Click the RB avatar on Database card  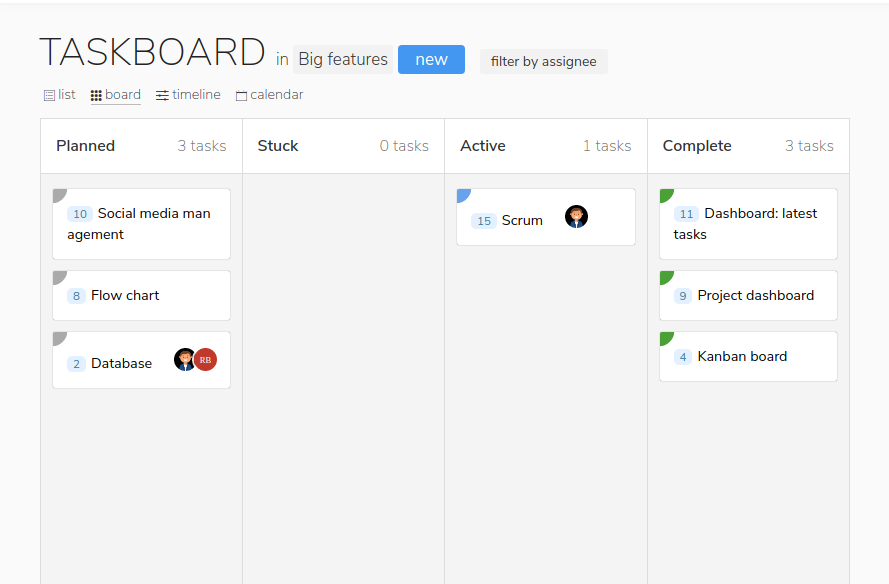click(x=206, y=359)
